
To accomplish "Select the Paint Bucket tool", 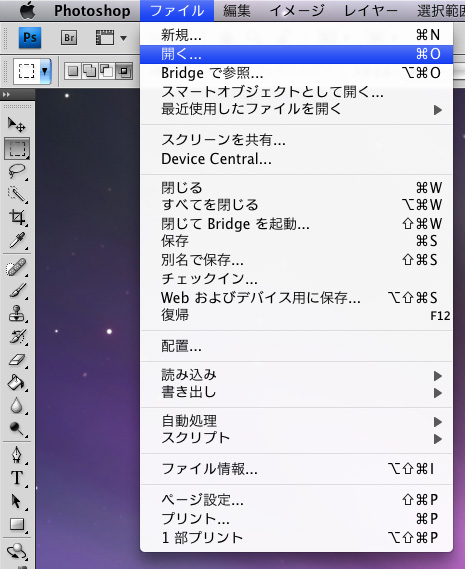I will click(x=17, y=382).
